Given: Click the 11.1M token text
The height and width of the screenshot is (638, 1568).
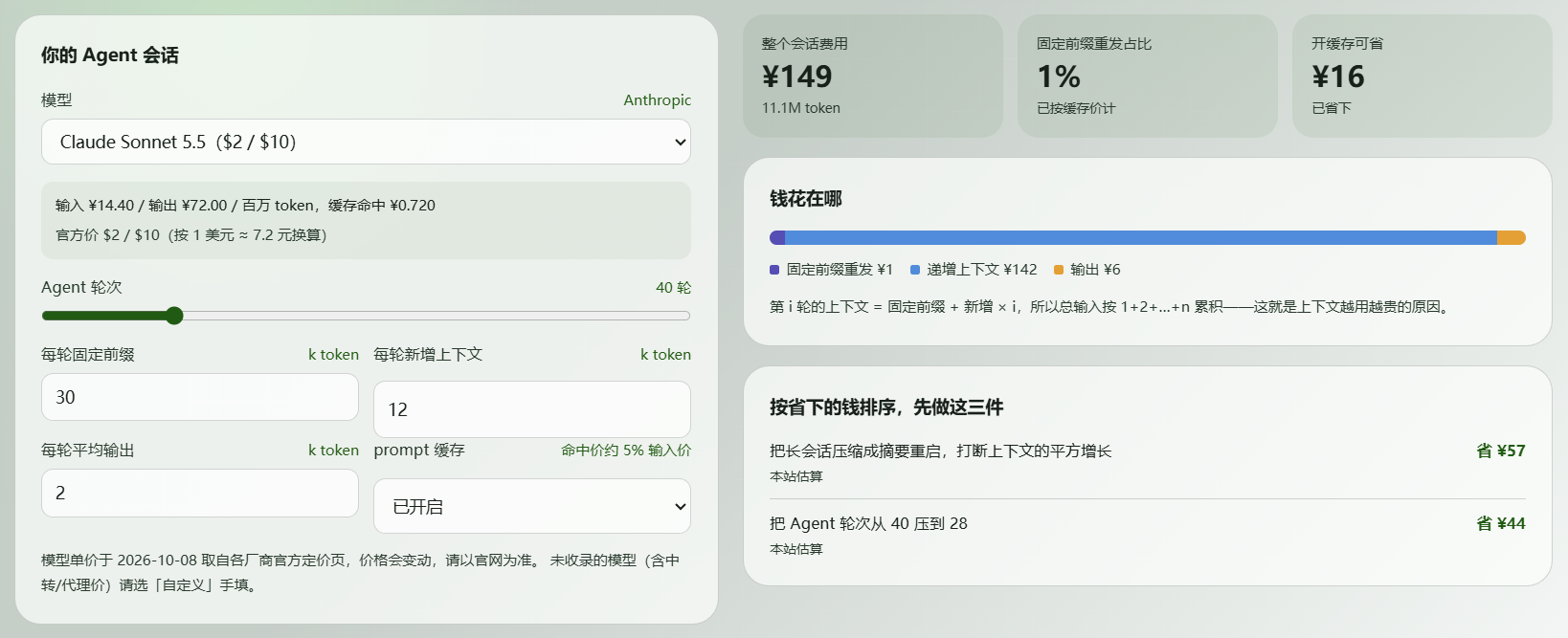Looking at the screenshot, I should [x=801, y=108].
